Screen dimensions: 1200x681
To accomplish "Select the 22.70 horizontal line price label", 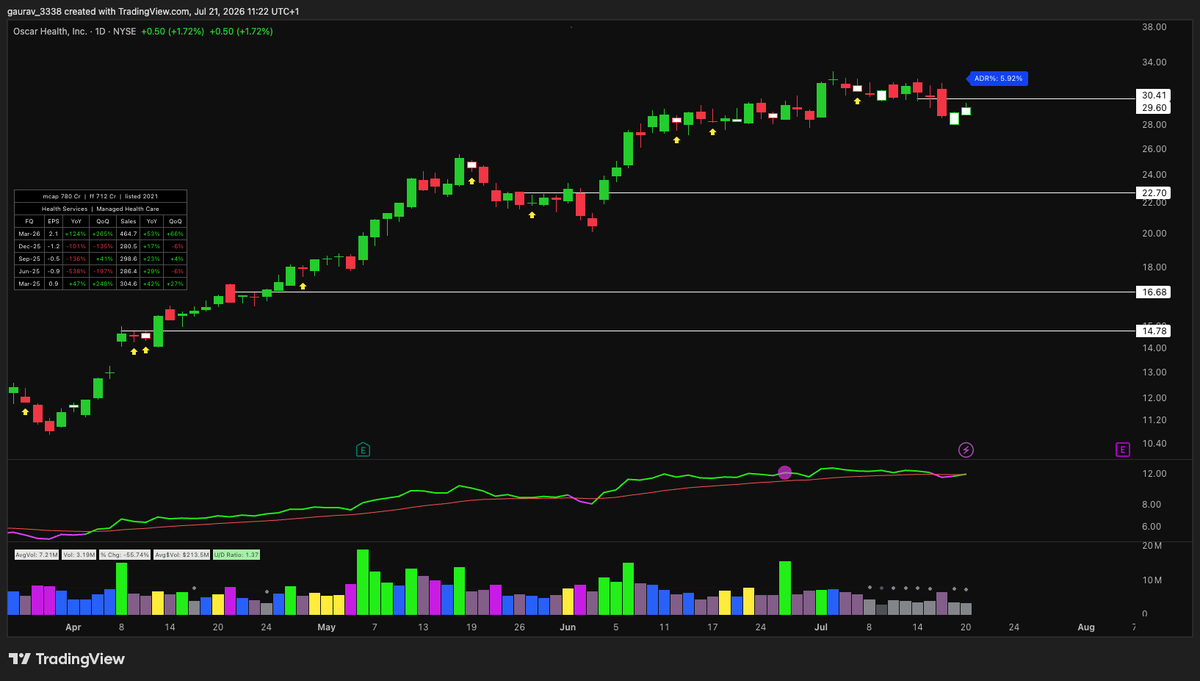I will [x=1153, y=192].
